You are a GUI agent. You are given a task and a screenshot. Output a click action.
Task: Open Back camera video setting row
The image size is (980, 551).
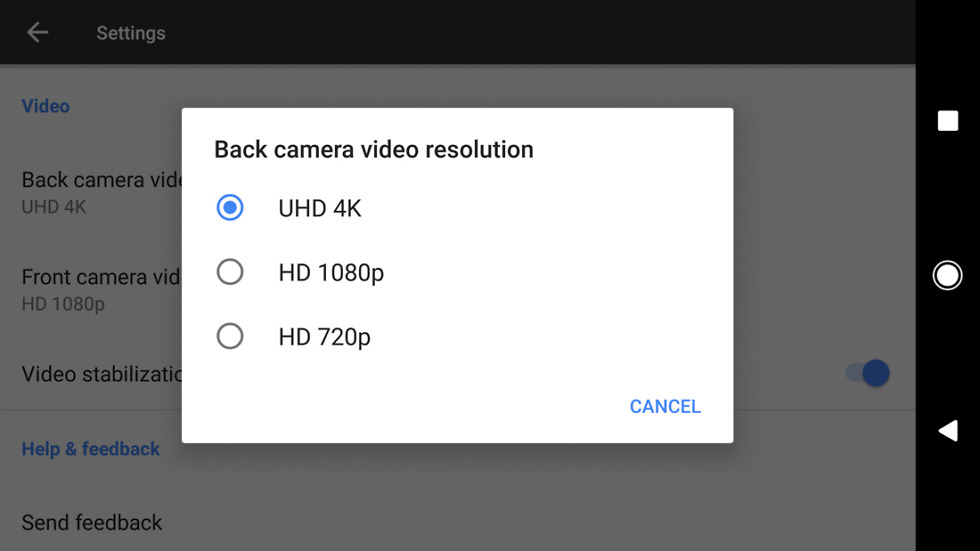(100, 192)
